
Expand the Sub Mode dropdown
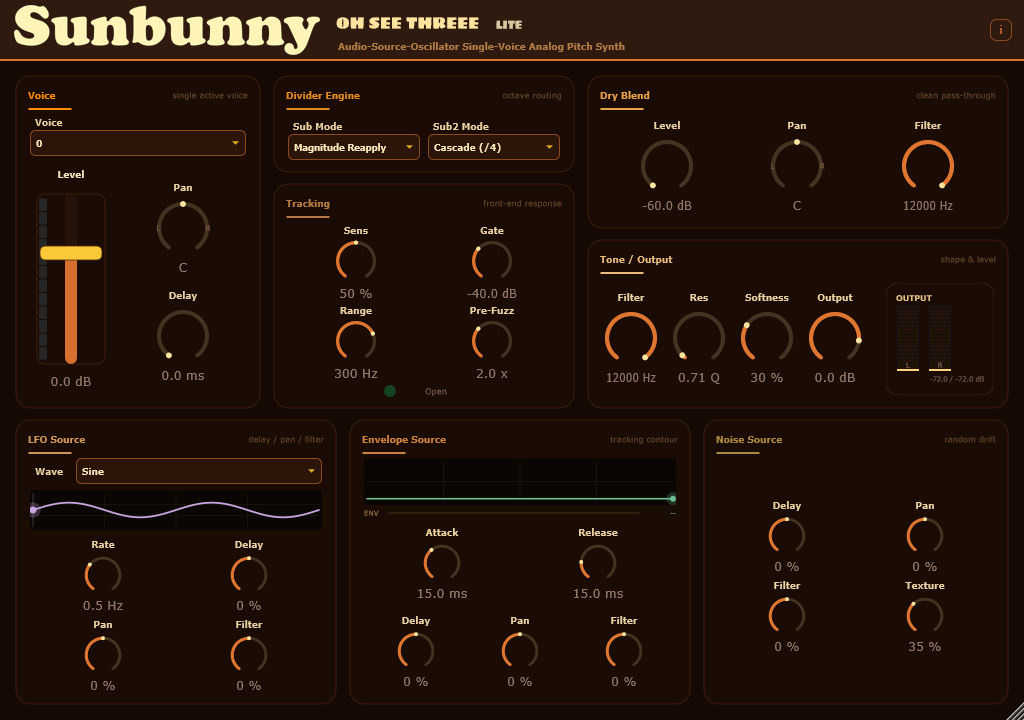coord(353,147)
